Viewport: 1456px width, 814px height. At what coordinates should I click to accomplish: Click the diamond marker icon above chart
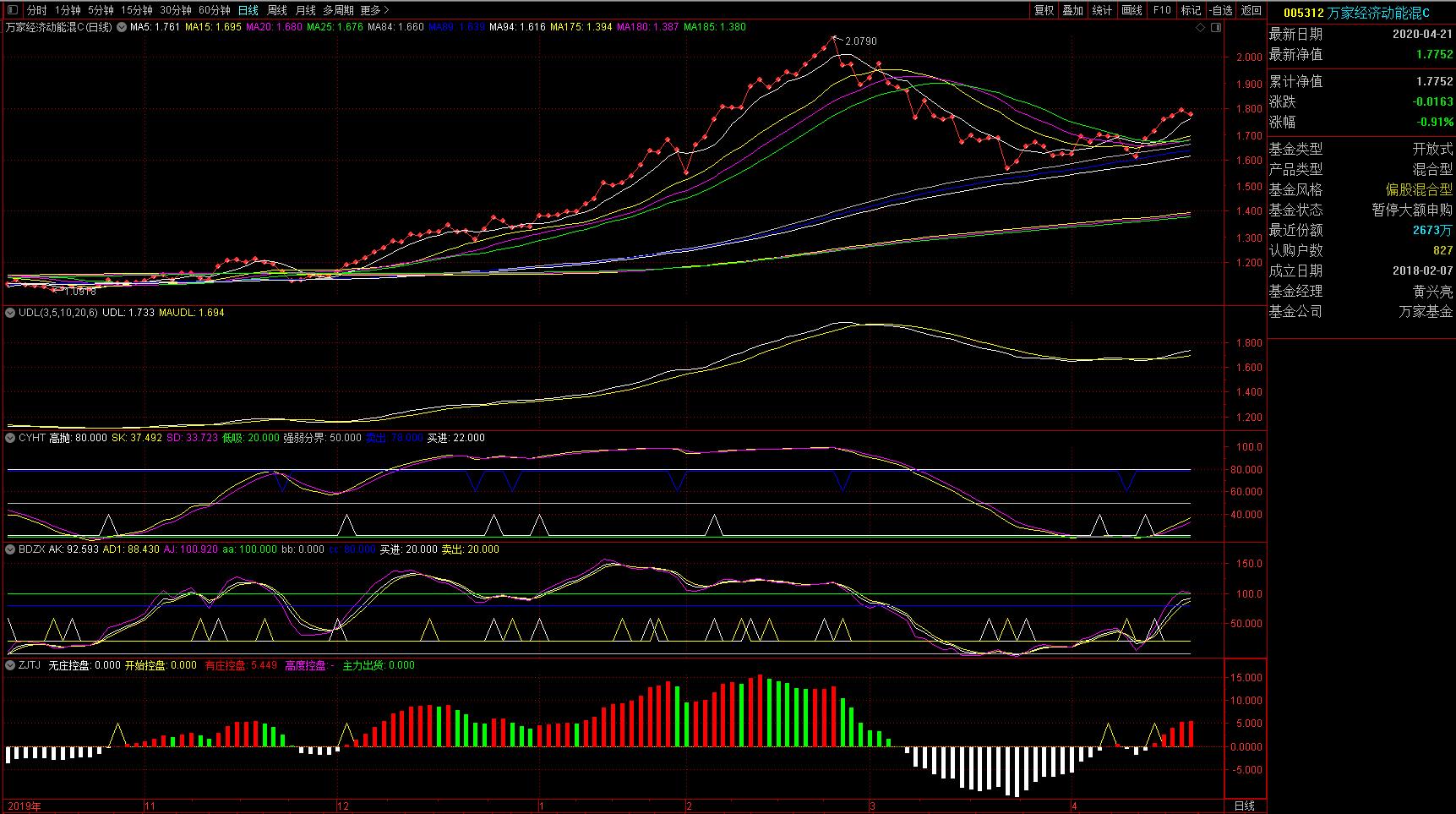tap(1200, 28)
